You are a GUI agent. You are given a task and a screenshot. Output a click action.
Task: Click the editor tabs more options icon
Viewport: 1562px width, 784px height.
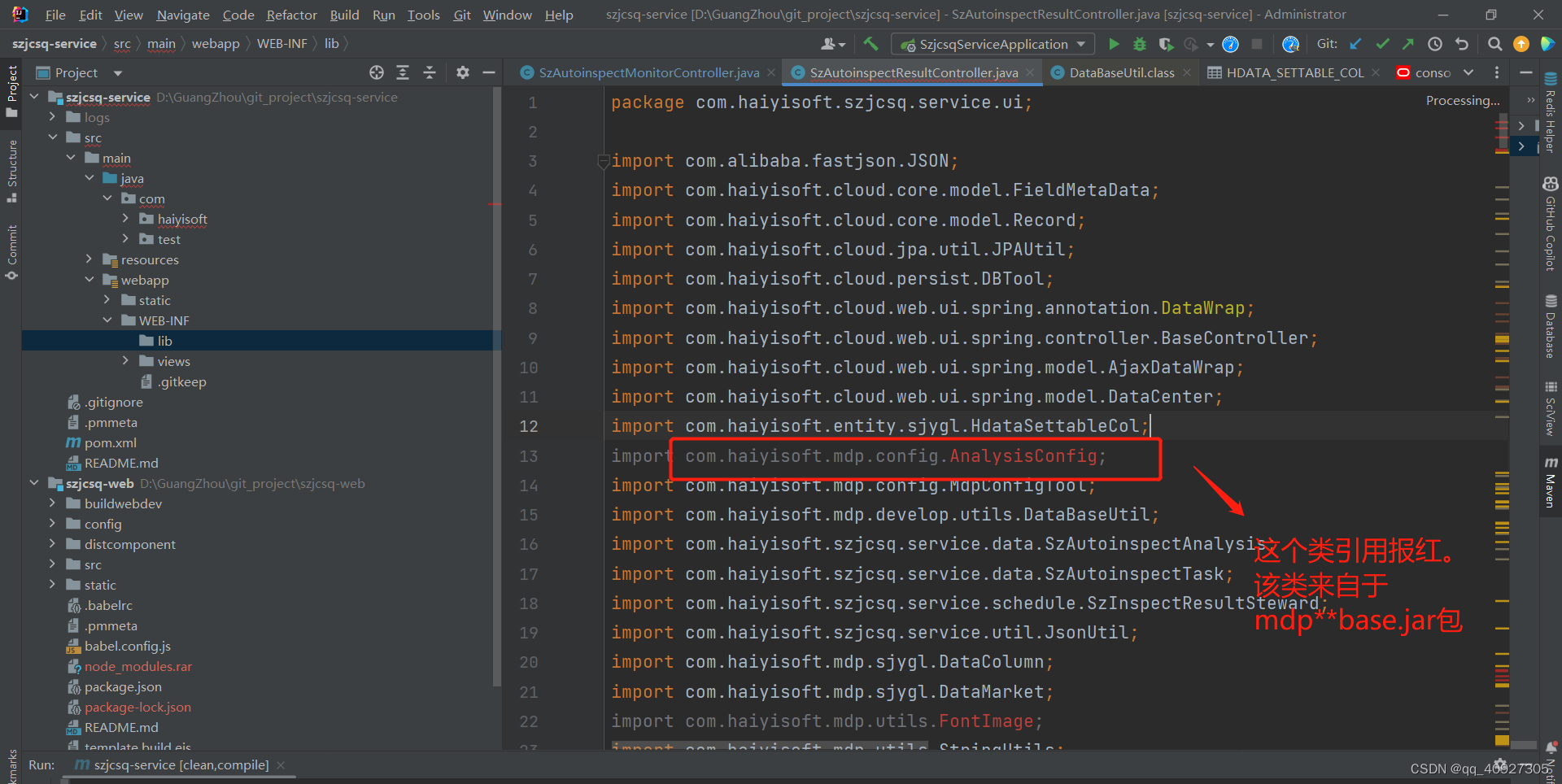pos(1496,72)
